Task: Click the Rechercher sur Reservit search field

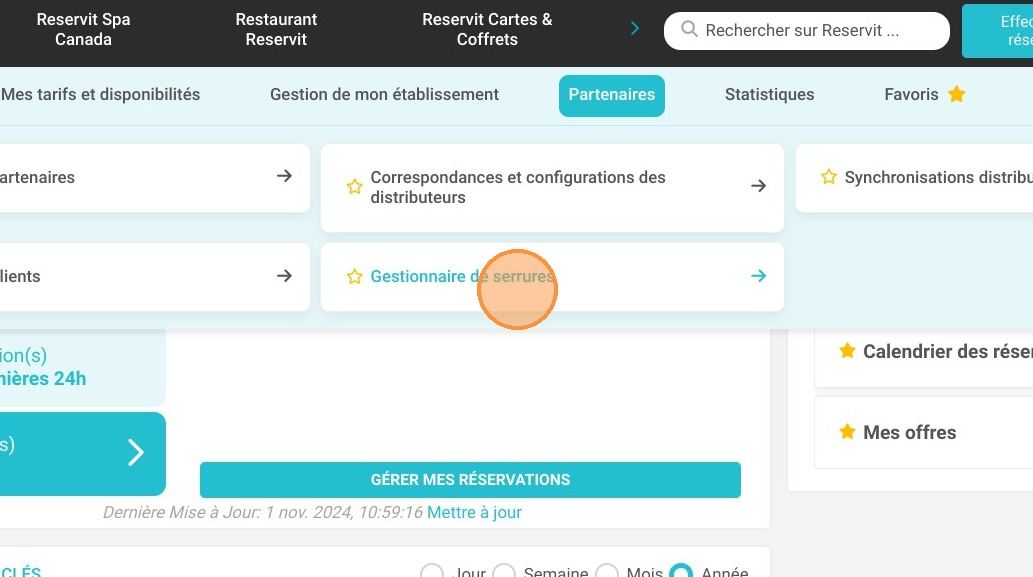Action: click(806, 30)
